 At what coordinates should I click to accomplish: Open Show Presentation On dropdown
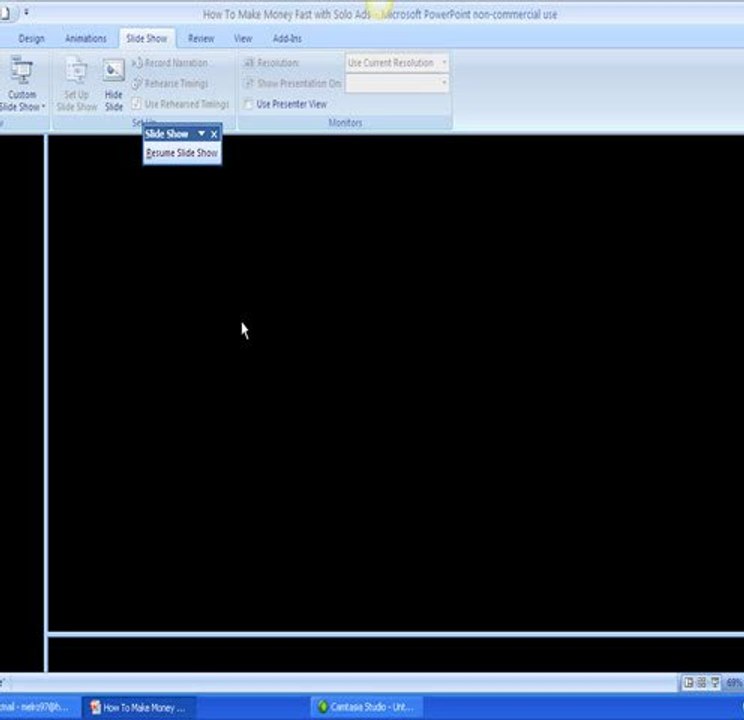(397, 84)
